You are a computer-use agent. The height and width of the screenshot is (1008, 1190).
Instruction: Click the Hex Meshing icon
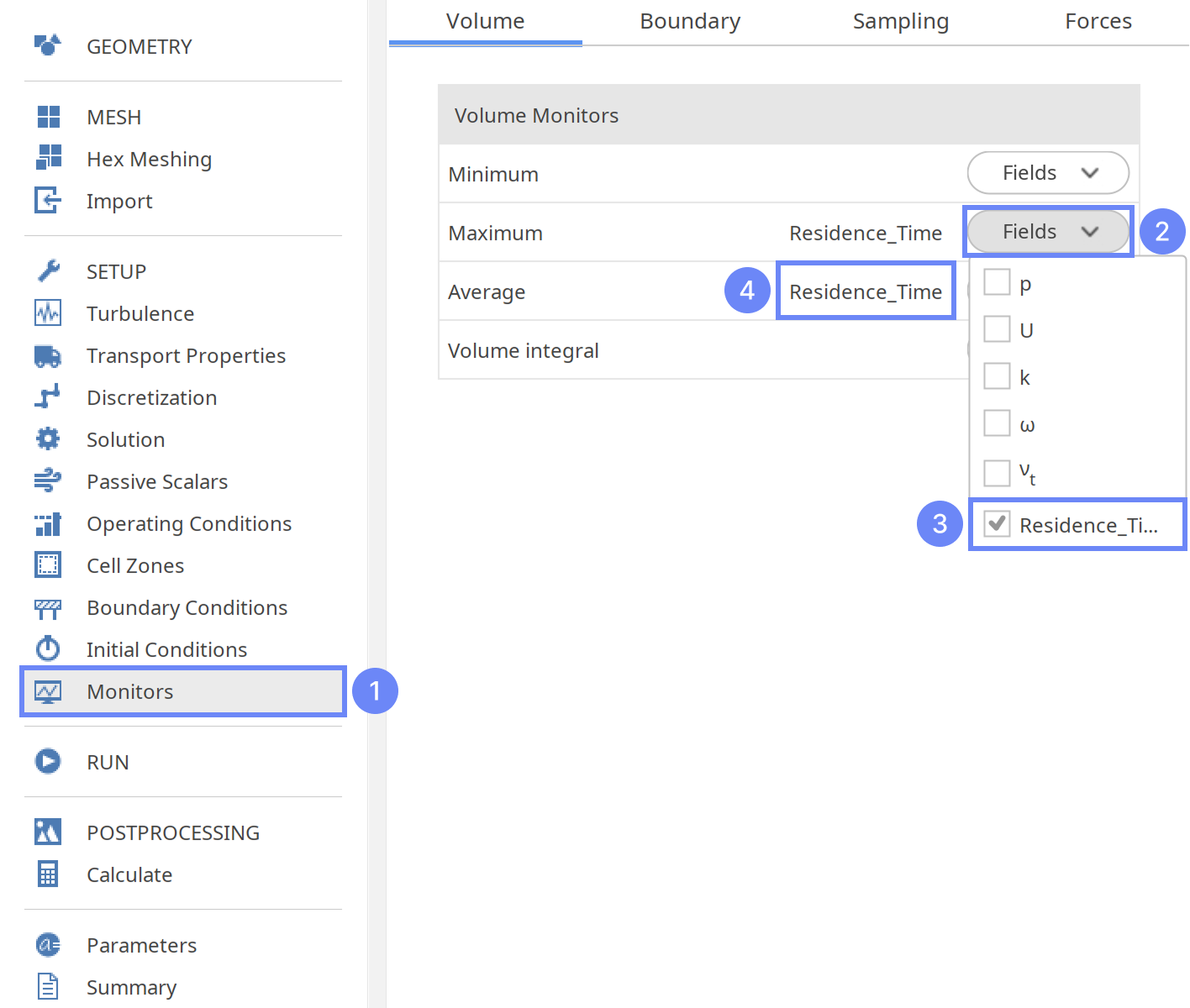click(49, 158)
